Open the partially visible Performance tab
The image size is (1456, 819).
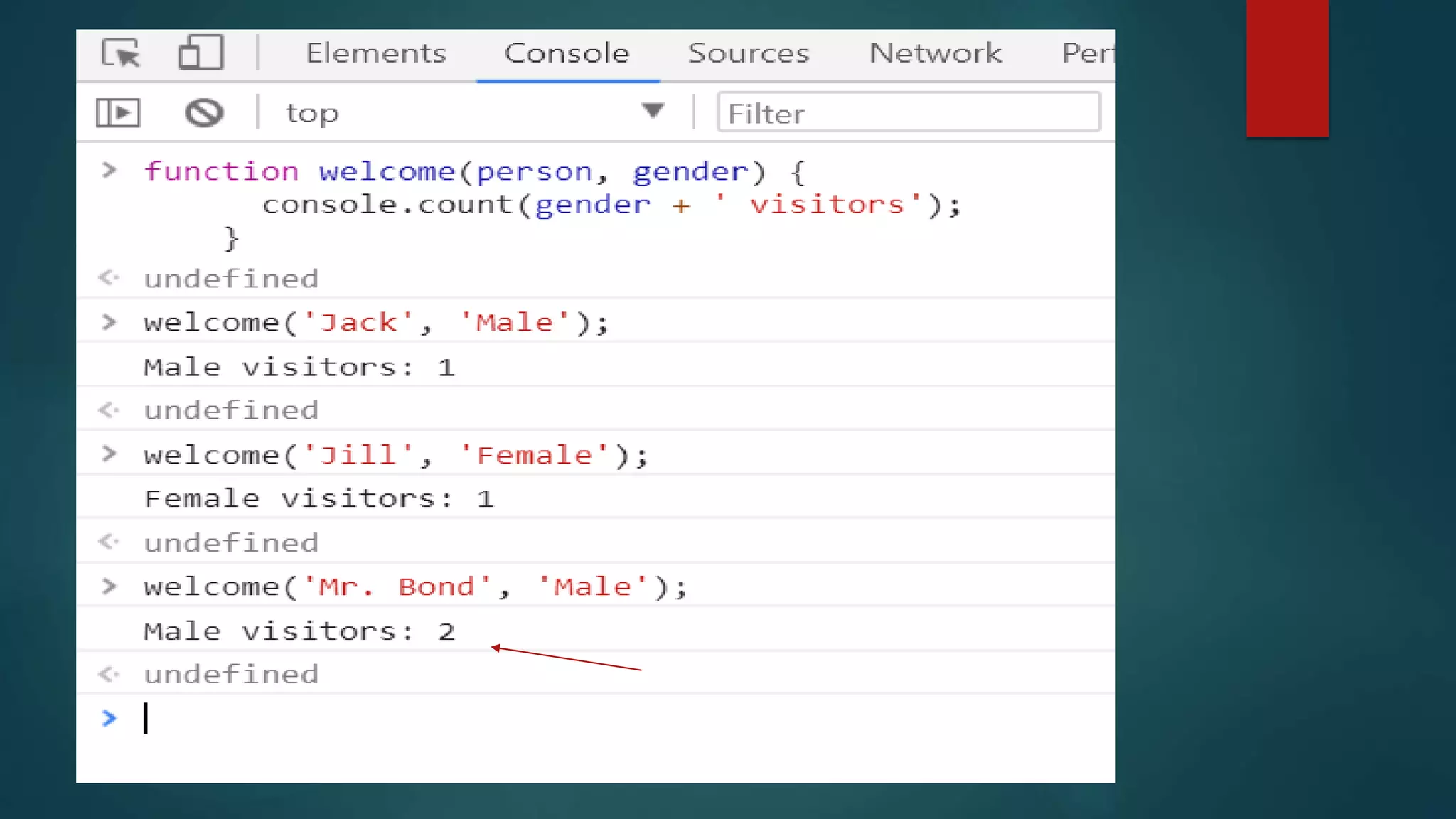pos(1088,53)
